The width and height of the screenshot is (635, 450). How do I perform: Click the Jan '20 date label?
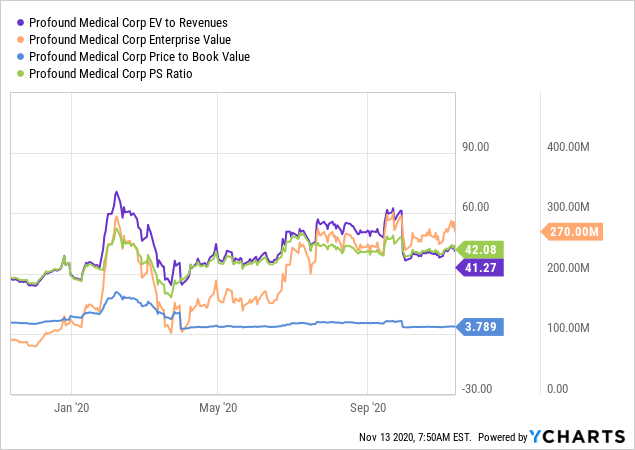tap(72, 408)
